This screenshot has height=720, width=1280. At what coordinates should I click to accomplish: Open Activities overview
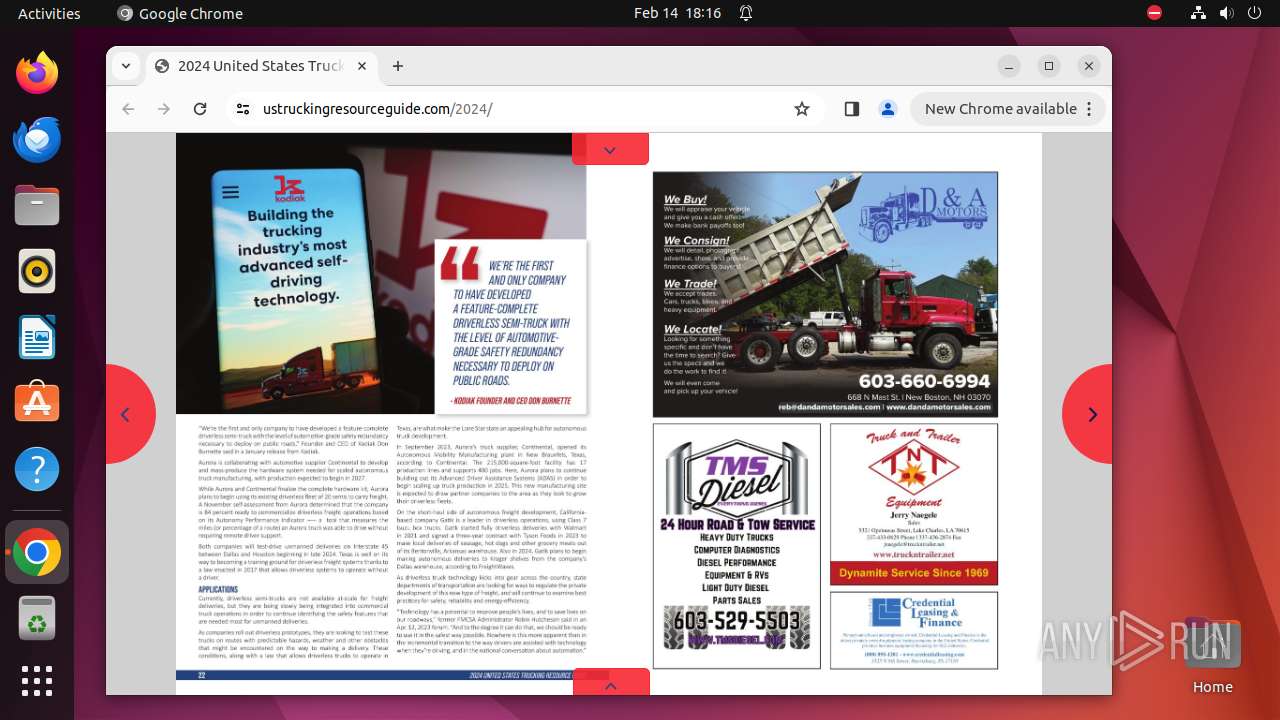click(49, 13)
